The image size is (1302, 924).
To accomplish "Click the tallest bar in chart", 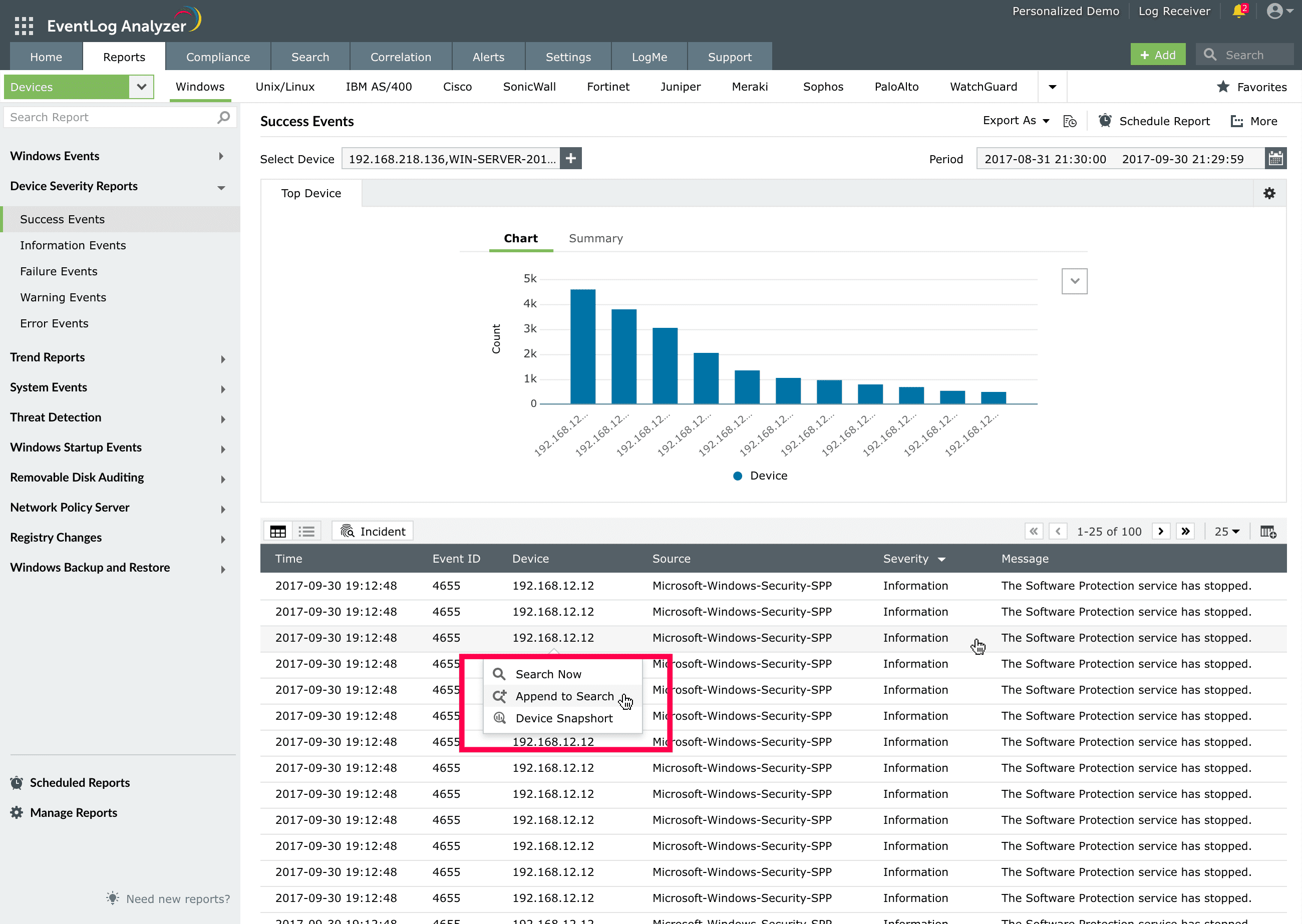I will click(x=583, y=346).
